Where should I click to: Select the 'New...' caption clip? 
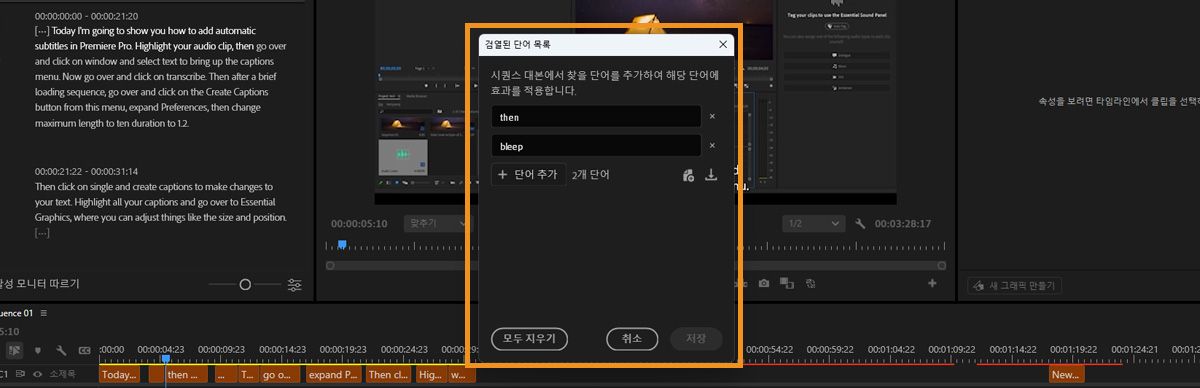click(1066, 375)
